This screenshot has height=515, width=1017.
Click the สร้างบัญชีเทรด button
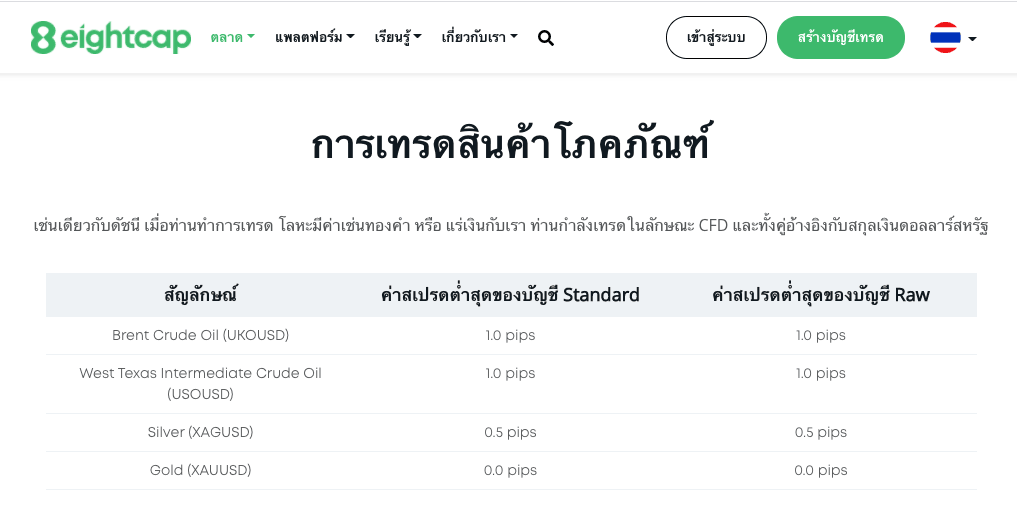[841, 38]
